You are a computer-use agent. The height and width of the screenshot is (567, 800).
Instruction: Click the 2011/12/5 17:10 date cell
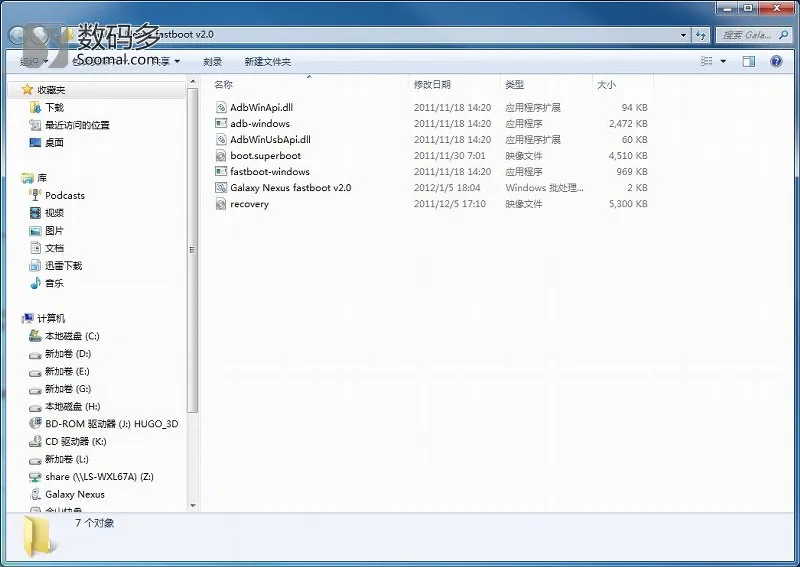[x=449, y=204]
